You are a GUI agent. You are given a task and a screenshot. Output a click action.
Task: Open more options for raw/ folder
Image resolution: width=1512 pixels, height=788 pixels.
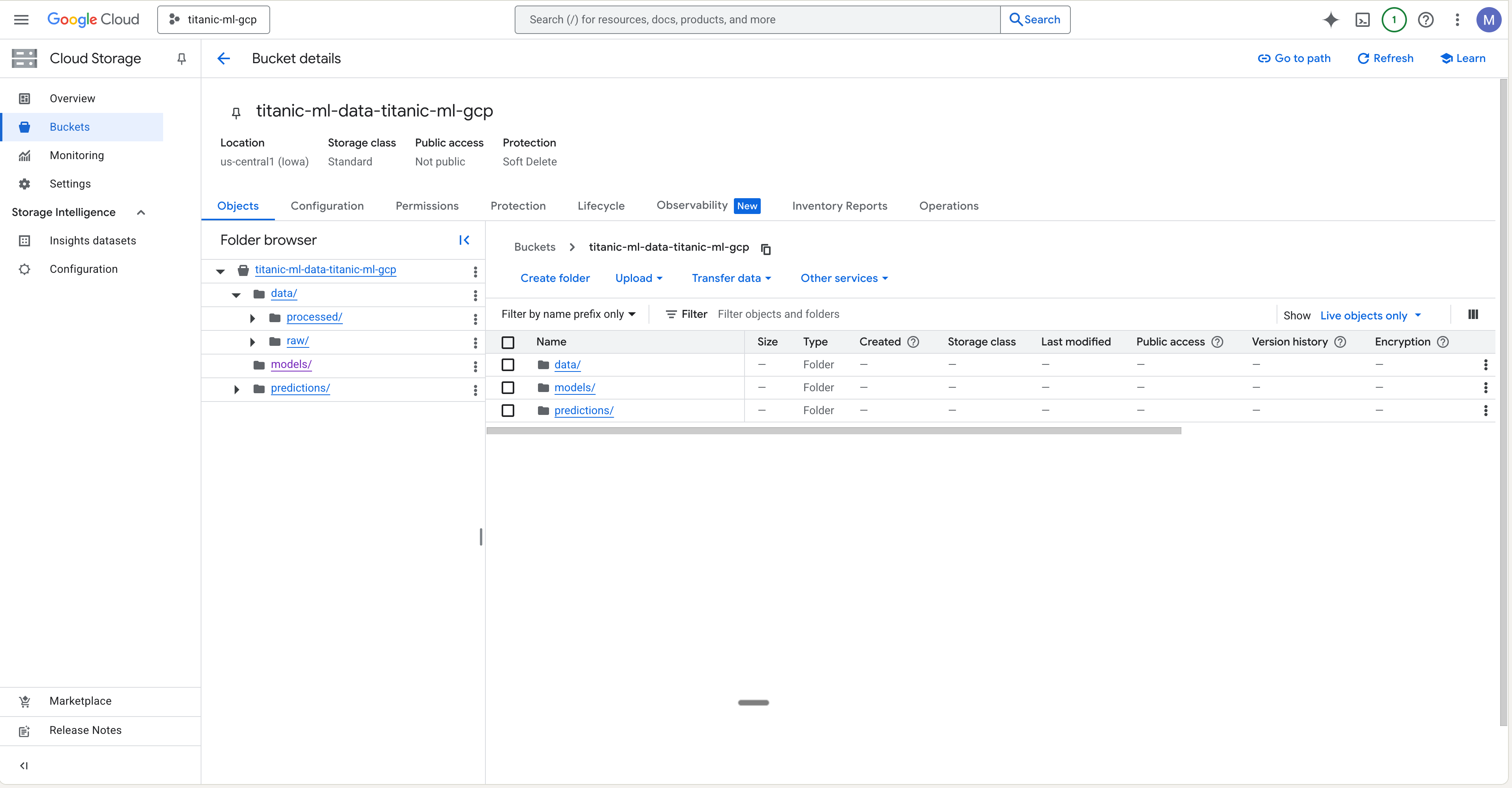[475, 343]
